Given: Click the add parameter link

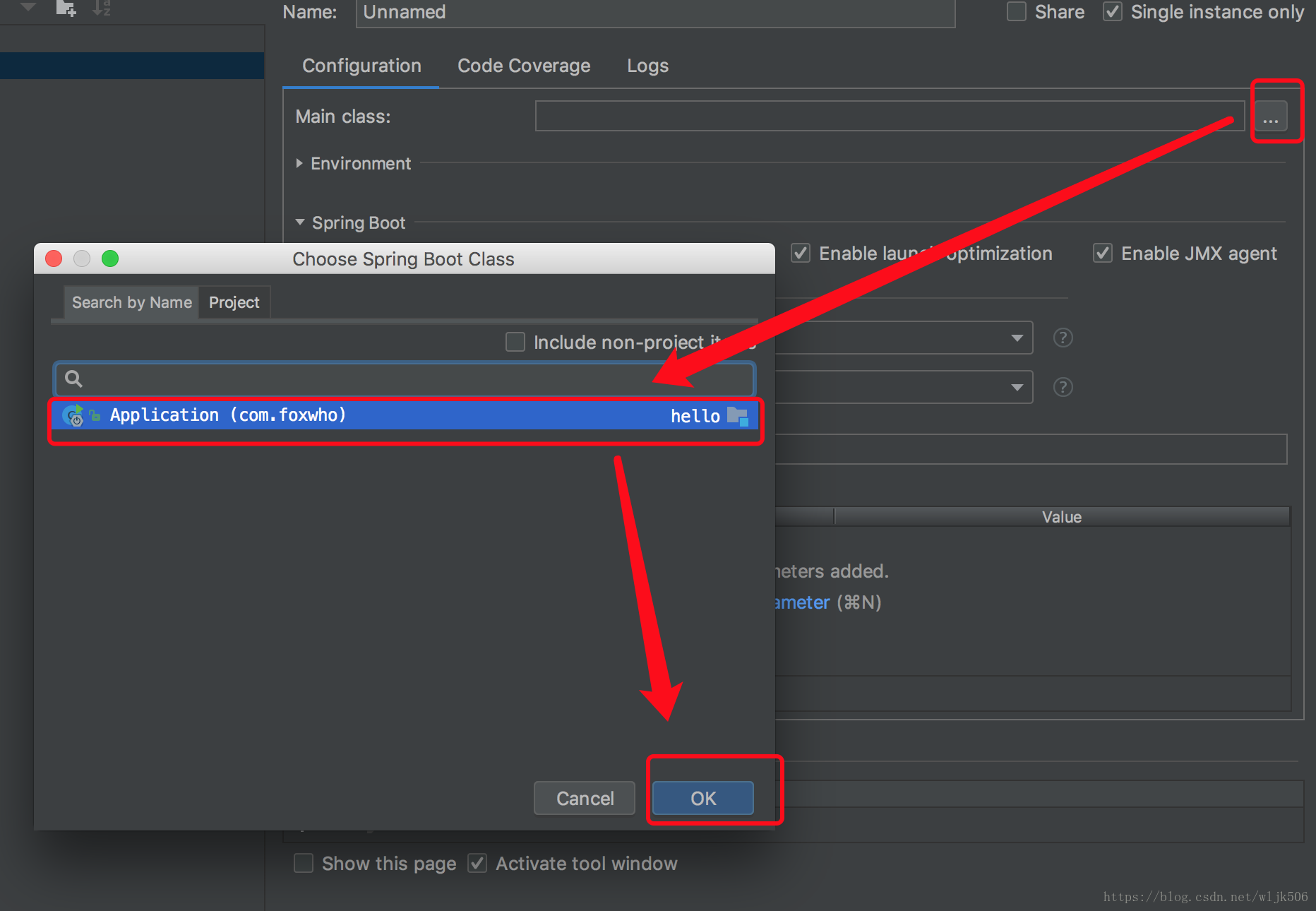Looking at the screenshot, I should click(x=802, y=602).
